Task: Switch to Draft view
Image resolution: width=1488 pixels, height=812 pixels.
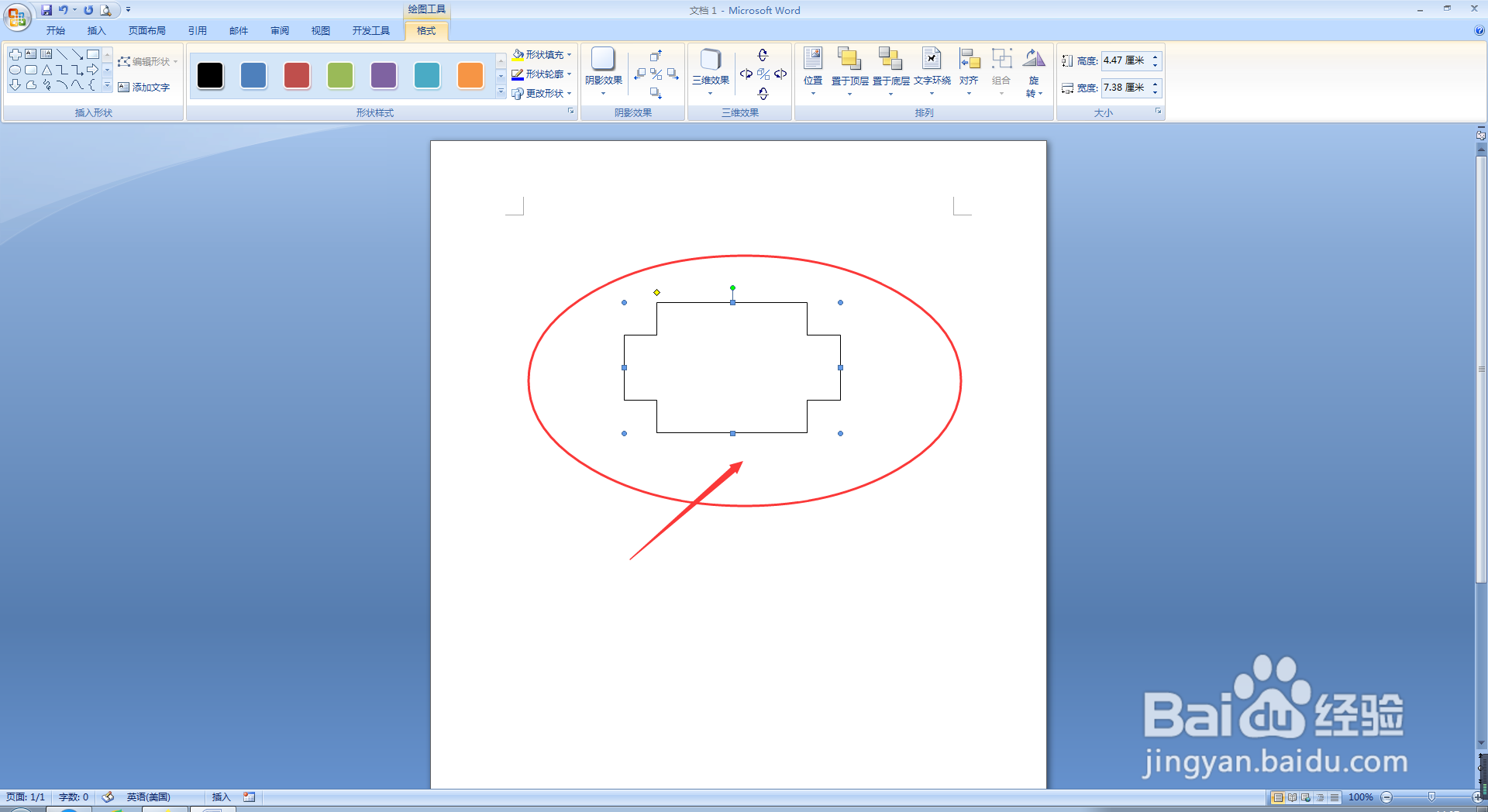Action: 1334,797
